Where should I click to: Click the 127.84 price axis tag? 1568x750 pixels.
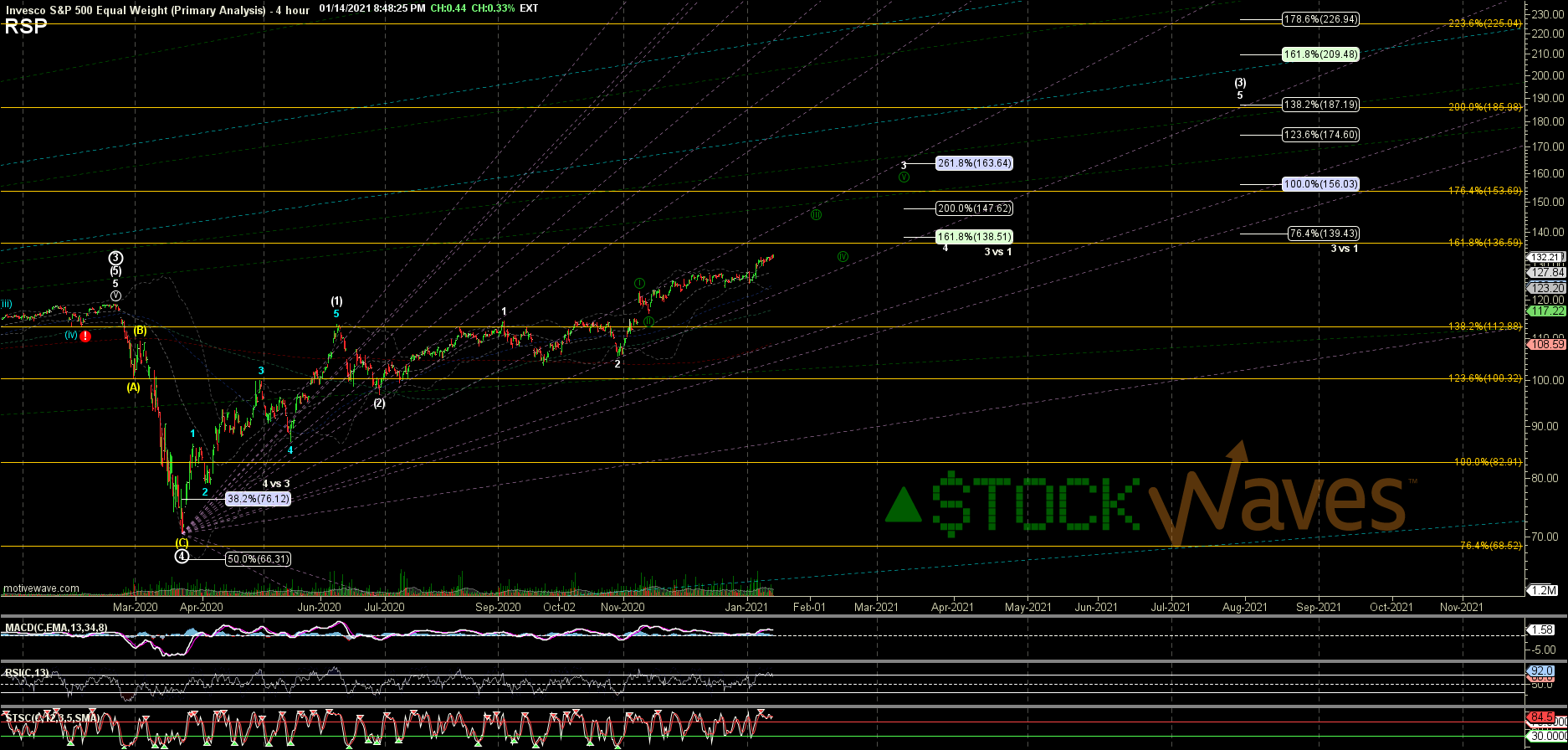1547,273
